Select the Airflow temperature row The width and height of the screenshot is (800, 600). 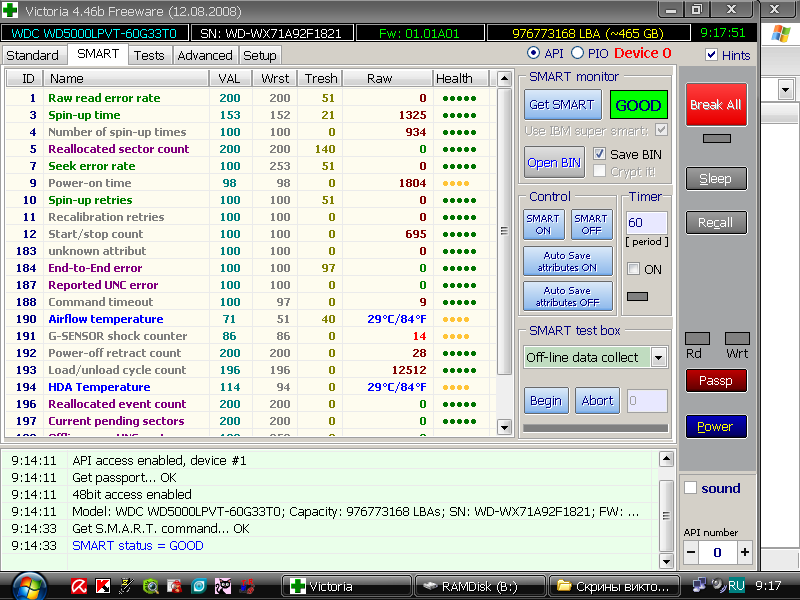click(x=250, y=319)
